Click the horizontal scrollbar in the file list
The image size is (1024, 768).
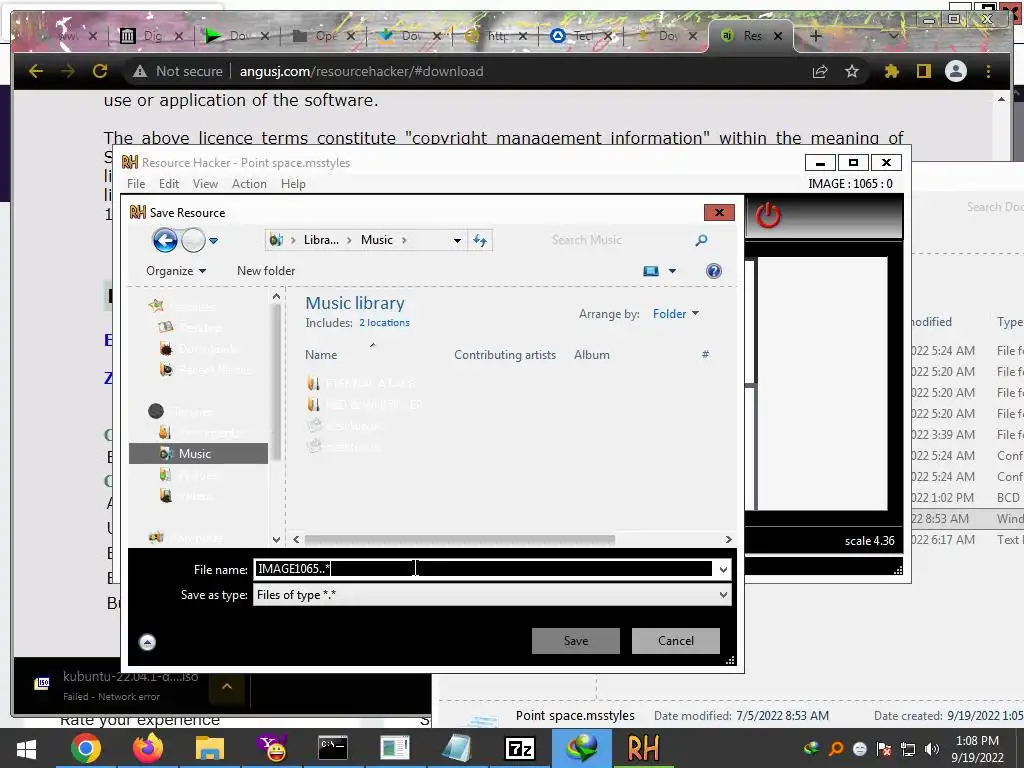click(460, 539)
